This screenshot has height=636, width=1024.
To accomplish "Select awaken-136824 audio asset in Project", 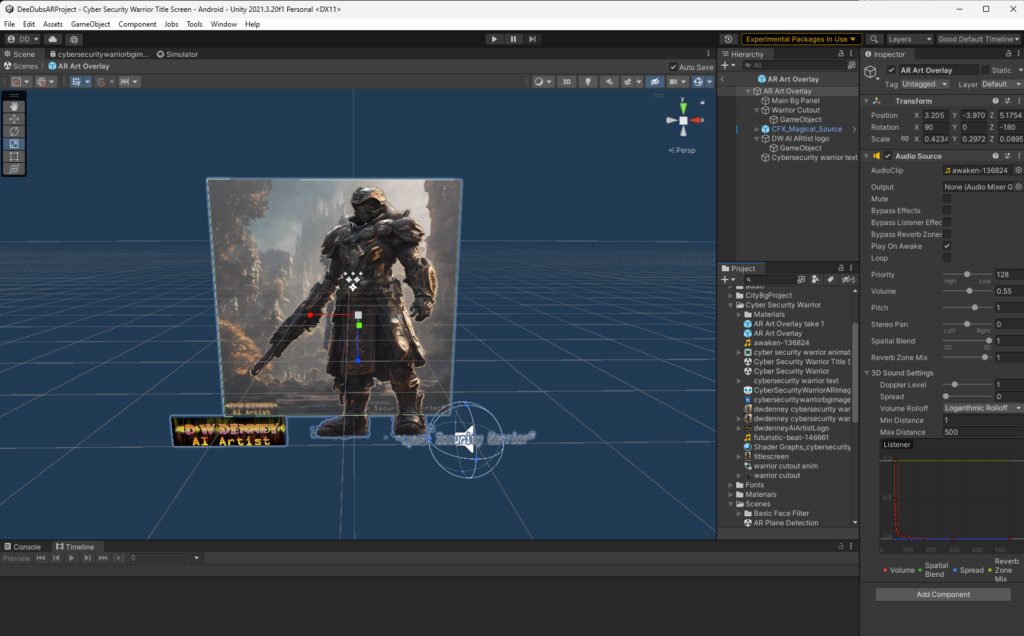I will click(x=781, y=343).
